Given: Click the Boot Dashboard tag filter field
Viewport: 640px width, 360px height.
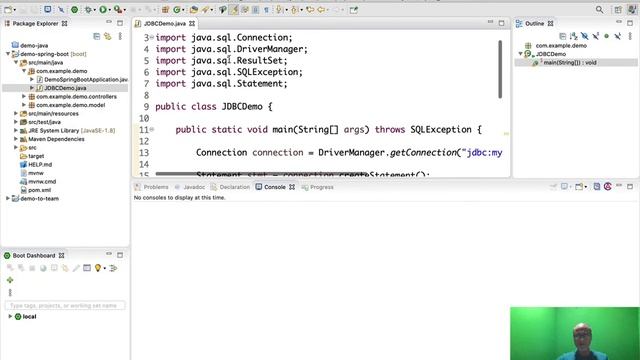Looking at the screenshot, I should [x=65, y=305].
